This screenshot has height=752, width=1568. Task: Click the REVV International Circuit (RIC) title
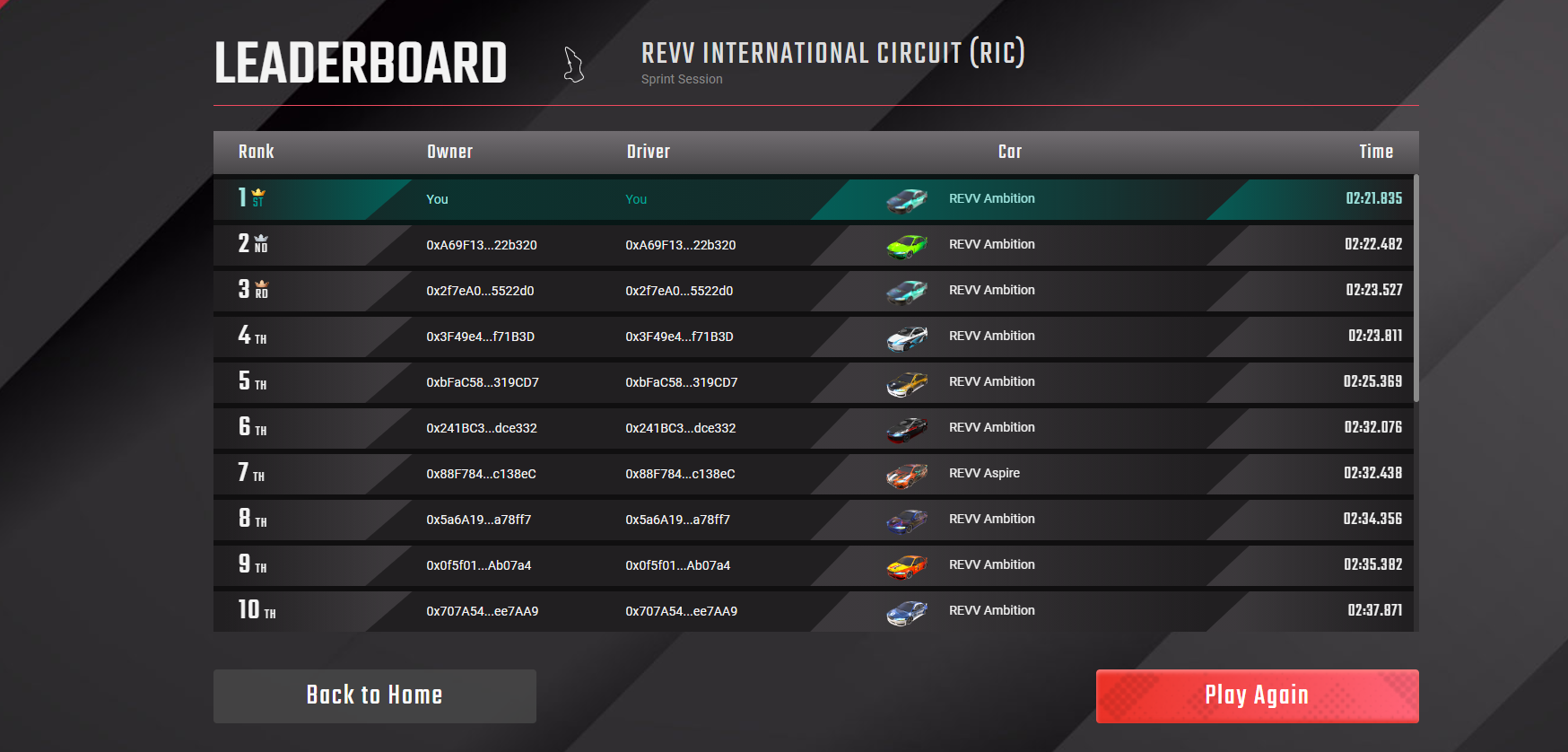pyautogui.click(x=833, y=53)
